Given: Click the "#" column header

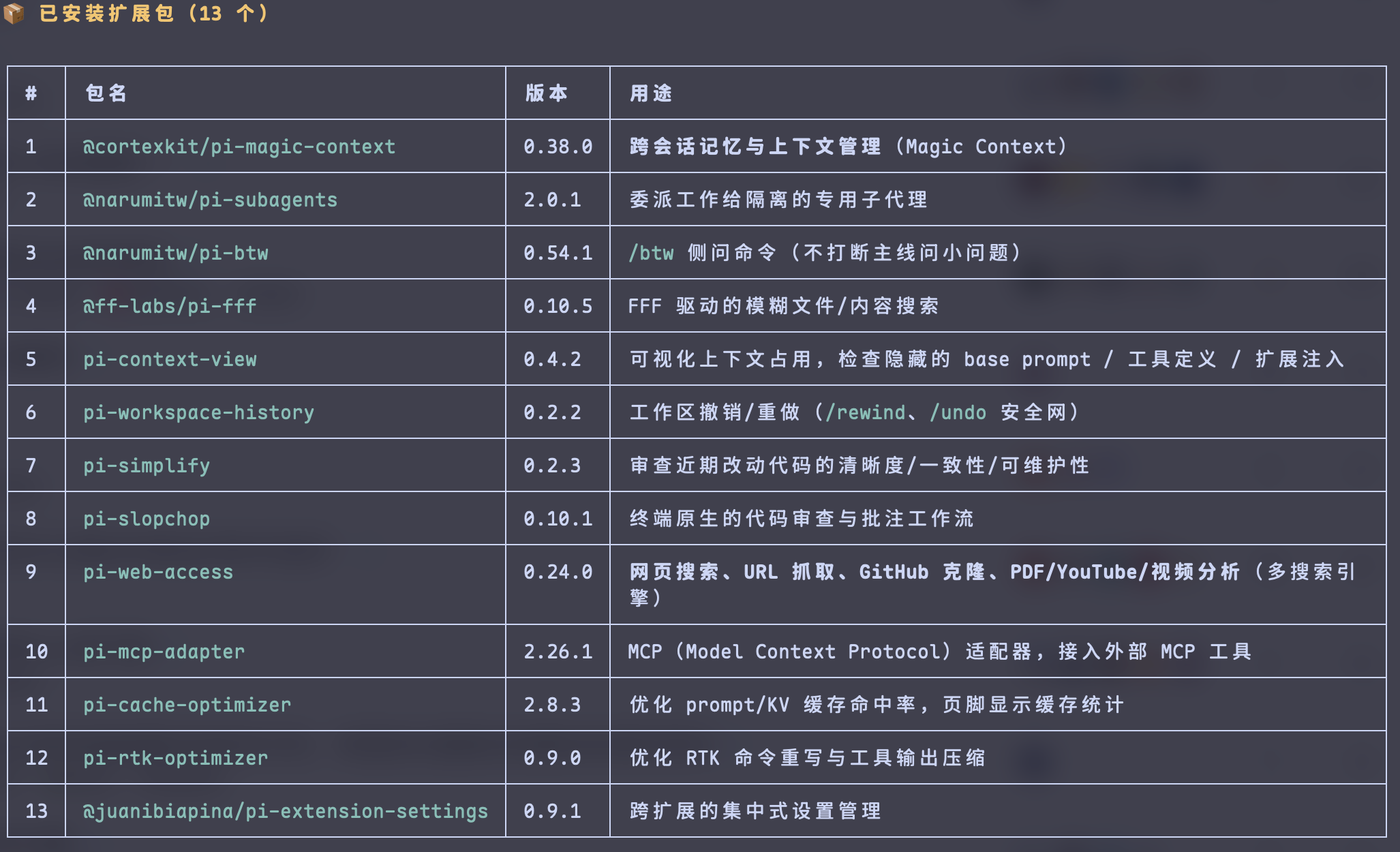Looking at the screenshot, I should (x=31, y=93).
